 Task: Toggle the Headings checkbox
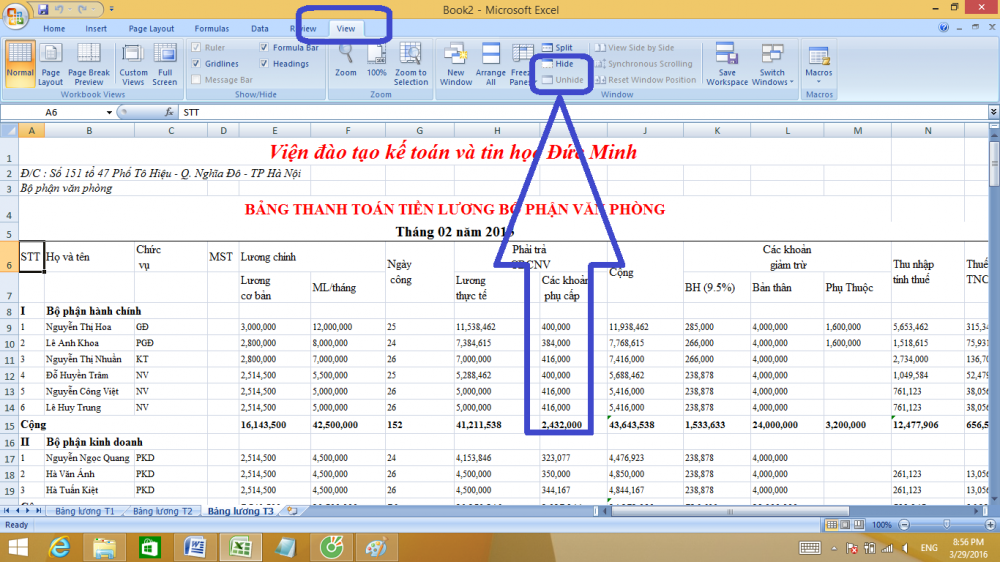264,64
